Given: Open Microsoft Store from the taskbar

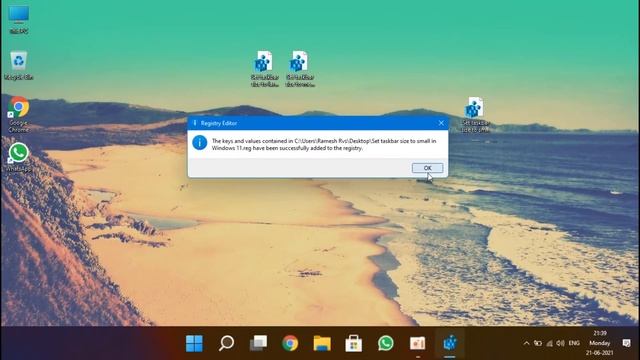Looking at the screenshot, I should (x=353, y=343).
